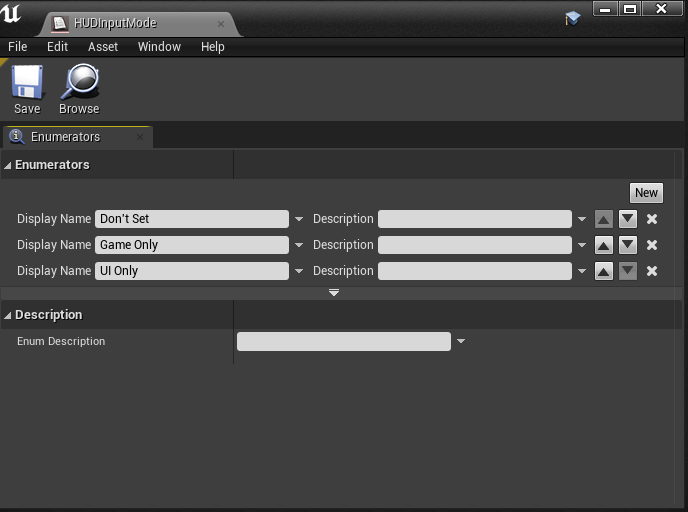Viewport: 688px width, 512px height.
Task: Open Game Only description dropdown arrow
Action: 582,245
